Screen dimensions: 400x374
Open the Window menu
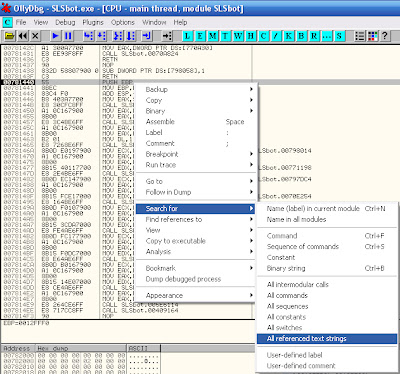click(x=154, y=22)
